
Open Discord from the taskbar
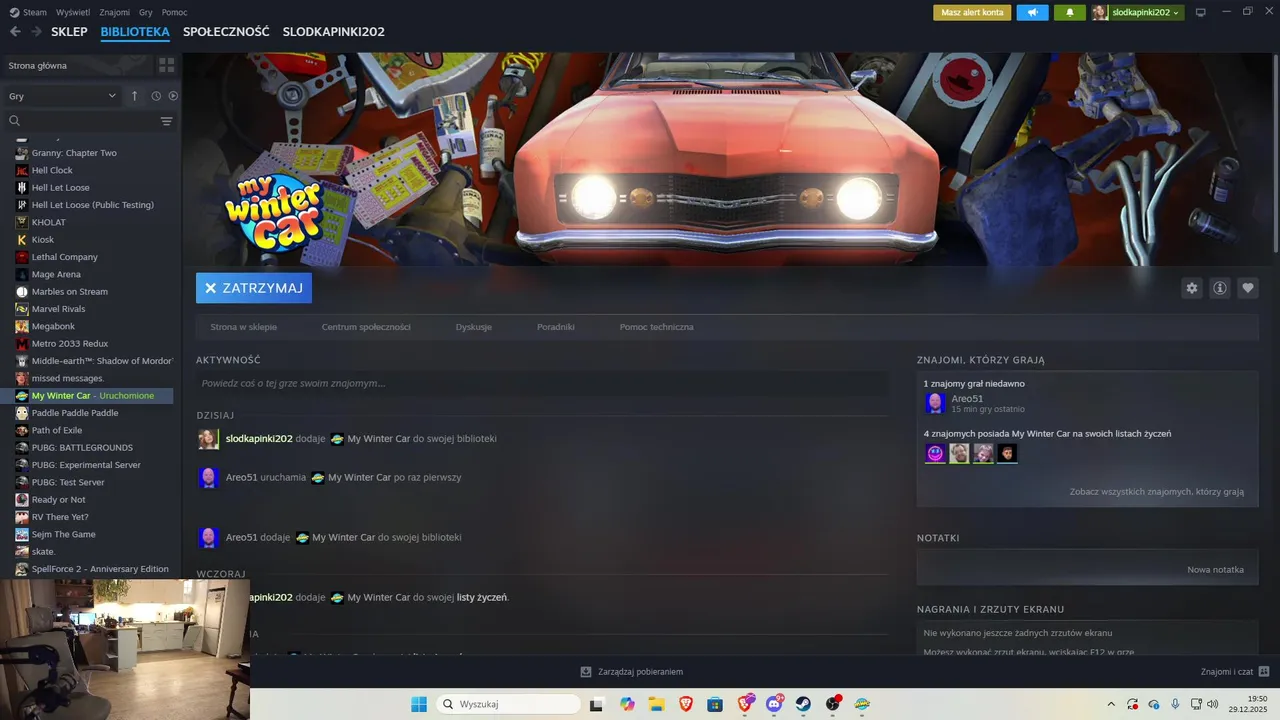pos(774,704)
